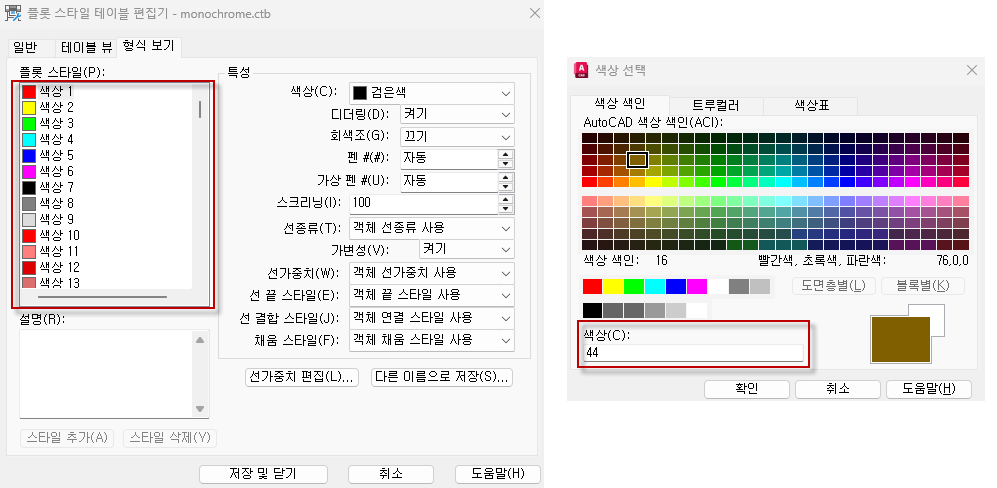The image size is (997, 488).
Task: Click 도움말(H) in the color selection dialog
Action: coord(928,389)
